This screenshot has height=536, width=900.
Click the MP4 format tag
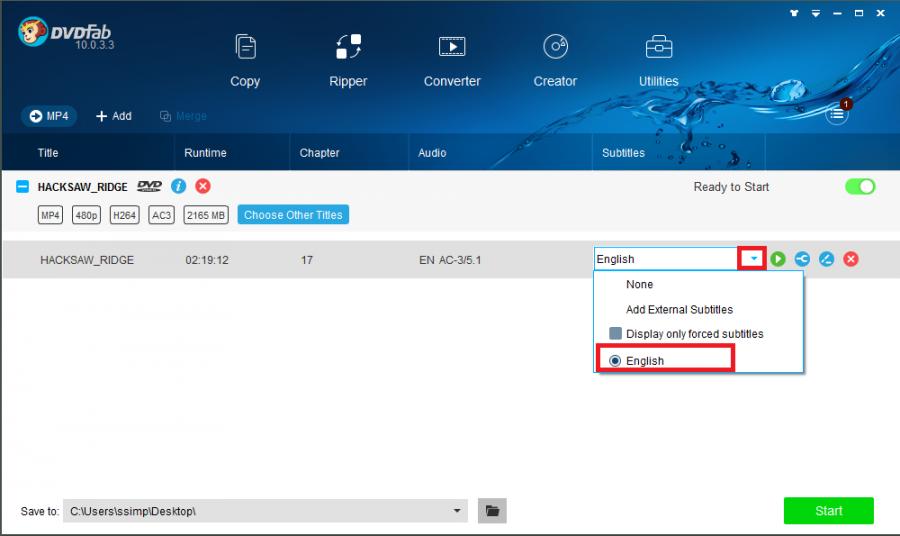(x=50, y=215)
